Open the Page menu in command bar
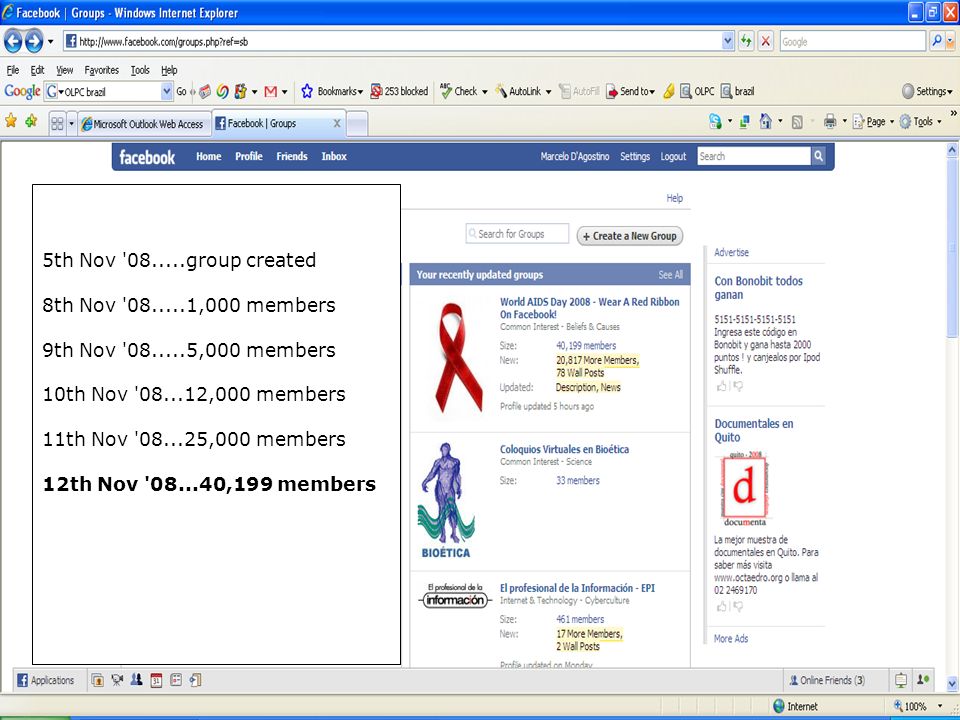Screen dimensions: 960x720 coord(873,121)
